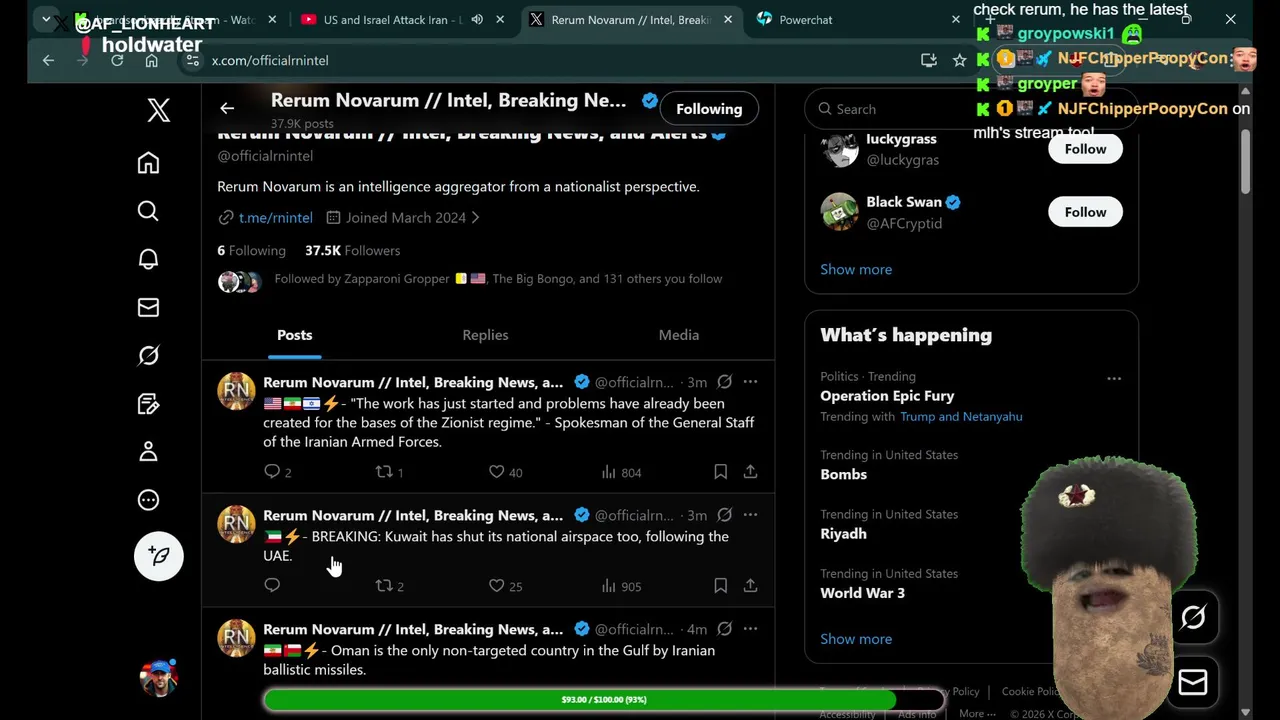This screenshot has height=720, width=1280.
Task: Click the green donation progress bar
Action: pyautogui.click(x=604, y=700)
